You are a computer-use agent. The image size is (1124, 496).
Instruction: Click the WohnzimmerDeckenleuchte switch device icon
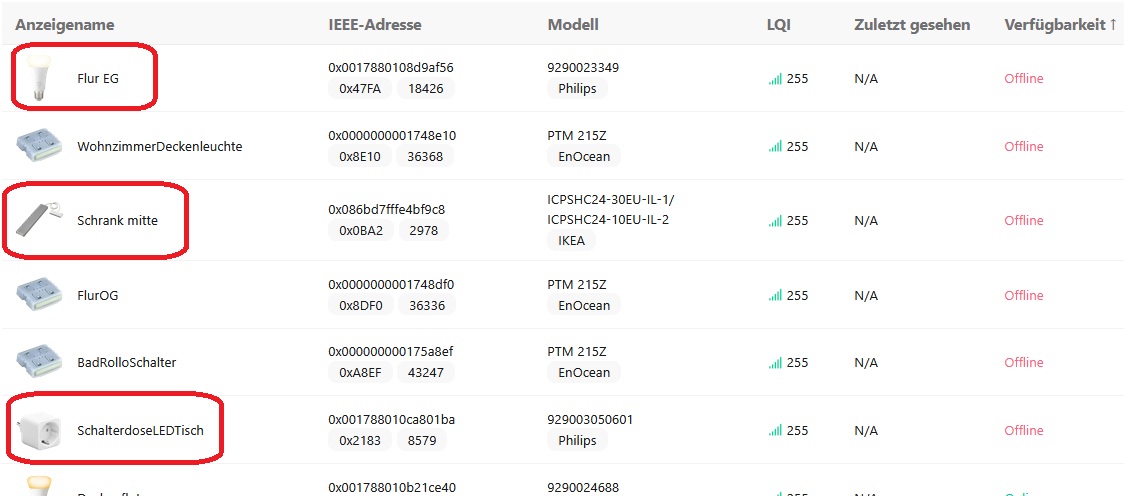pos(40,146)
